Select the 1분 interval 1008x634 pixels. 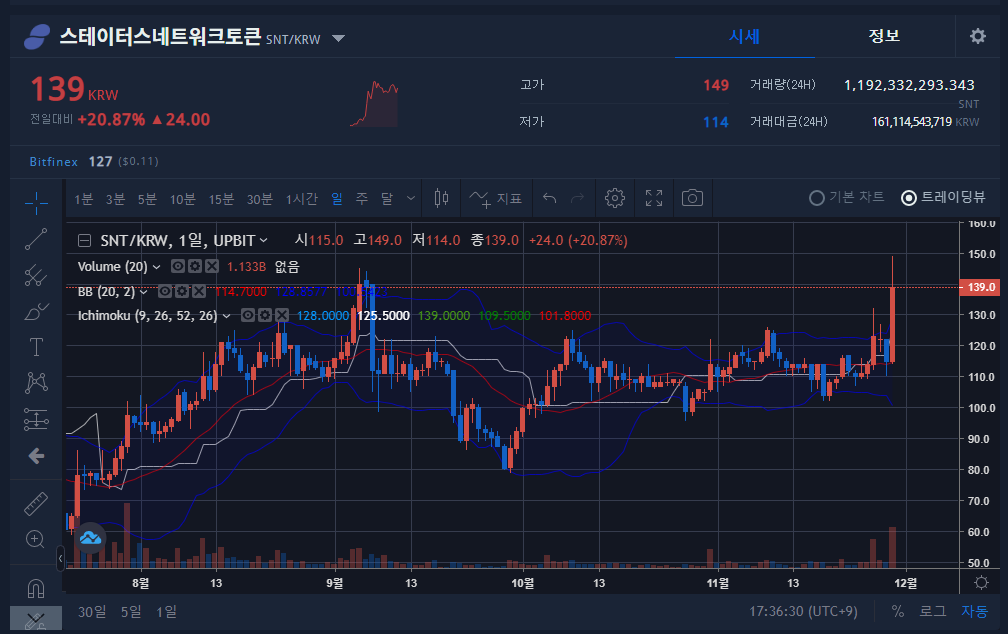(84, 199)
